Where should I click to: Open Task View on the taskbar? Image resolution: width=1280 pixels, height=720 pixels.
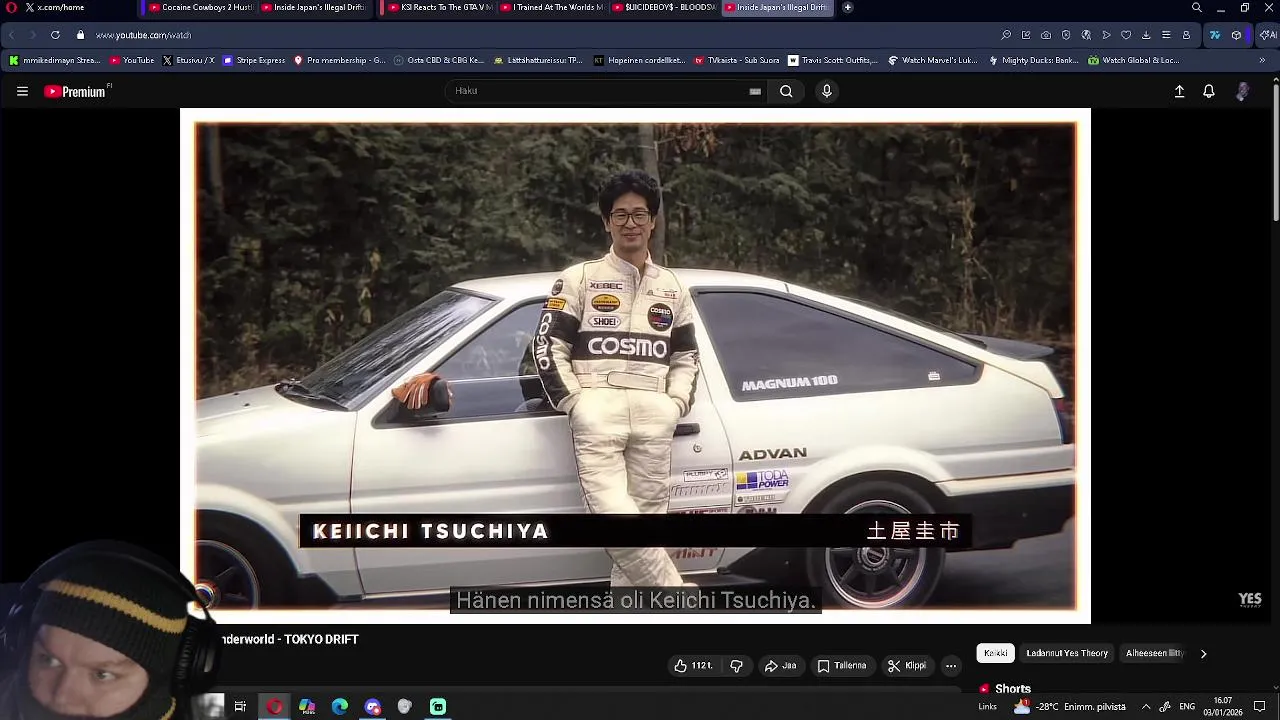[x=240, y=707]
